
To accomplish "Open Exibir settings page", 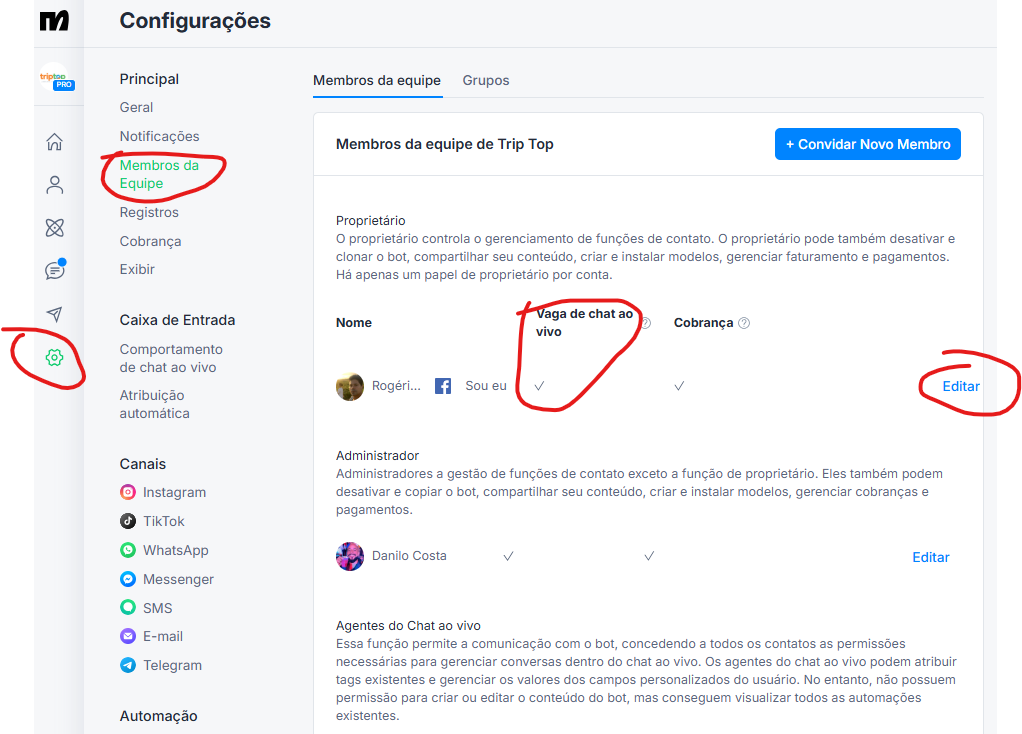I will point(137,269).
